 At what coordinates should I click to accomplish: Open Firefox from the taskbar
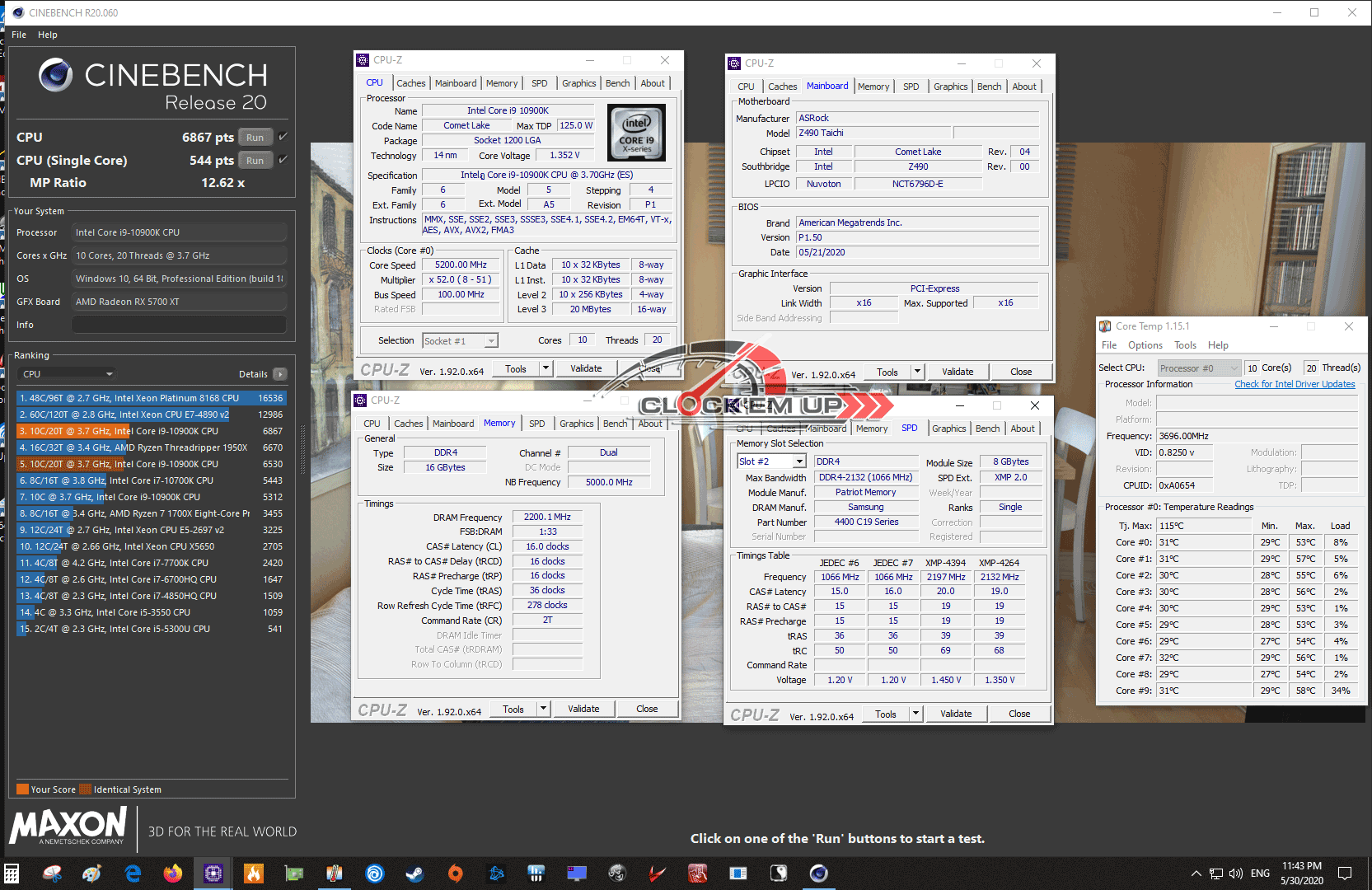[172, 874]
